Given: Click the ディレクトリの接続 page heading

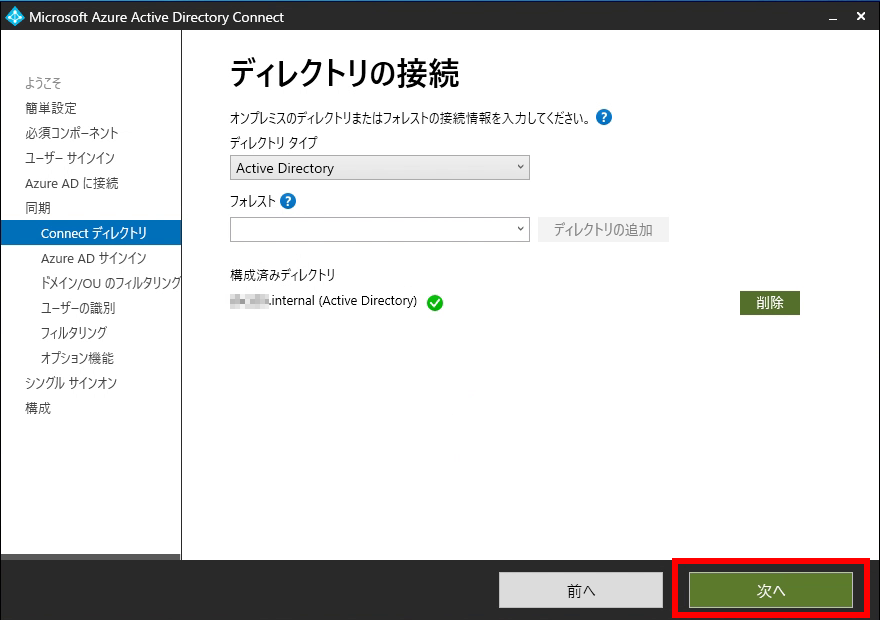Looking at the screenshot, I should (345, 74).
